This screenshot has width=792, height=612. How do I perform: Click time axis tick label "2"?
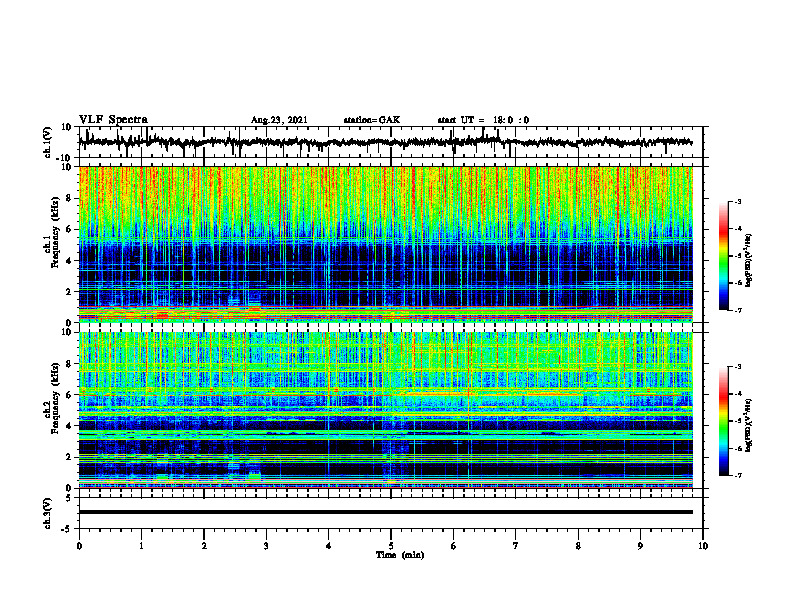[x=204, y=546]
